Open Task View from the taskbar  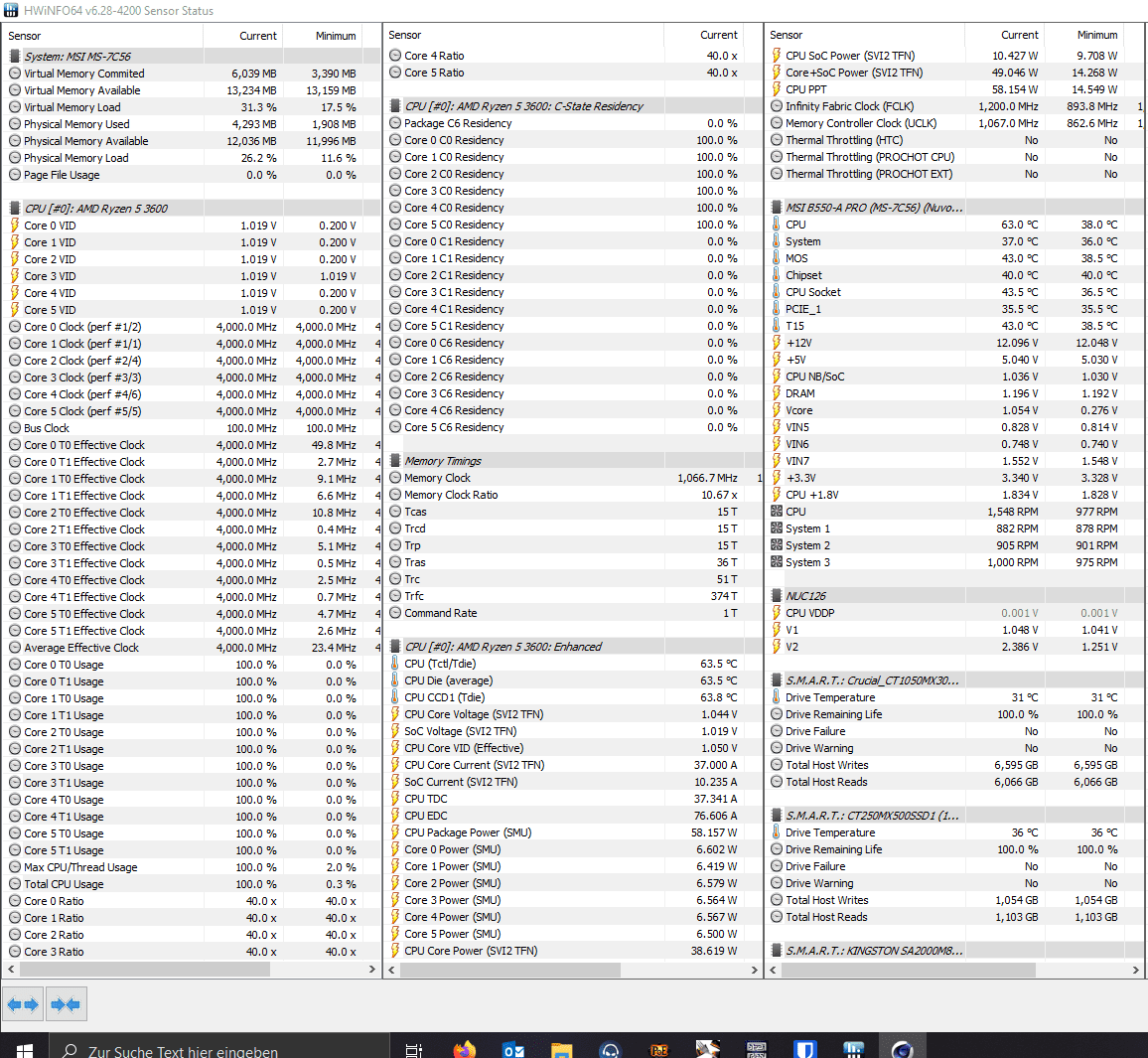(x=414, y=1050)
